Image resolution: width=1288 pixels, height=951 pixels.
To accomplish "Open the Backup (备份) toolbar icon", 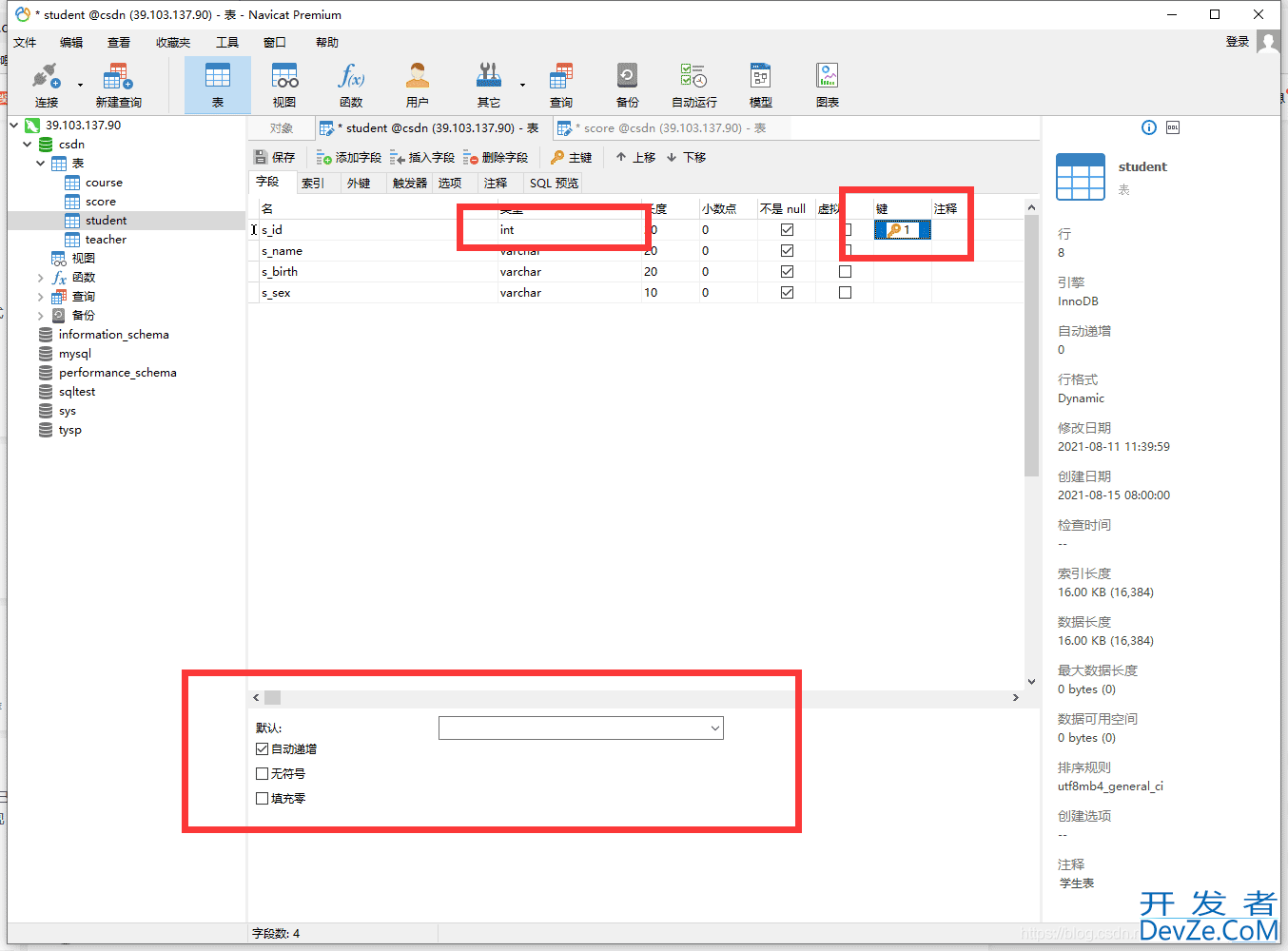I will pyautogui.click(x=627, y=85).
